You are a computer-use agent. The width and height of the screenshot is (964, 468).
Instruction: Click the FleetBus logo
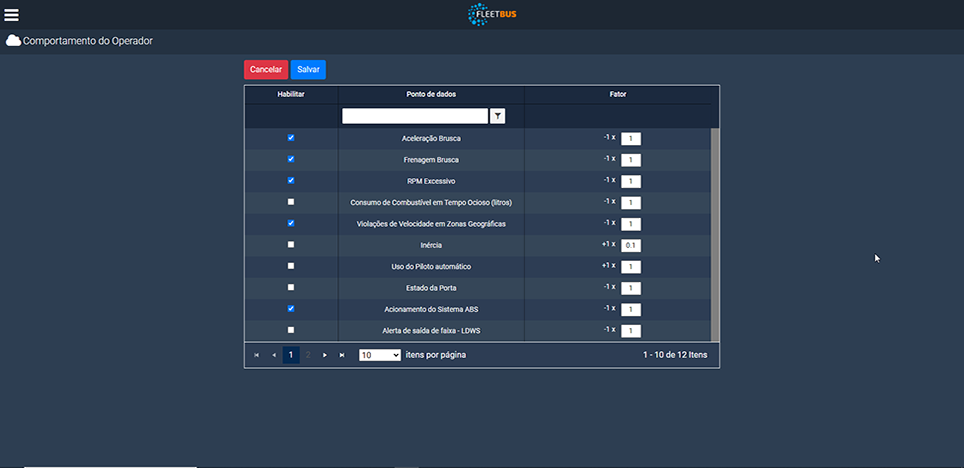click(x=492, y=14)
